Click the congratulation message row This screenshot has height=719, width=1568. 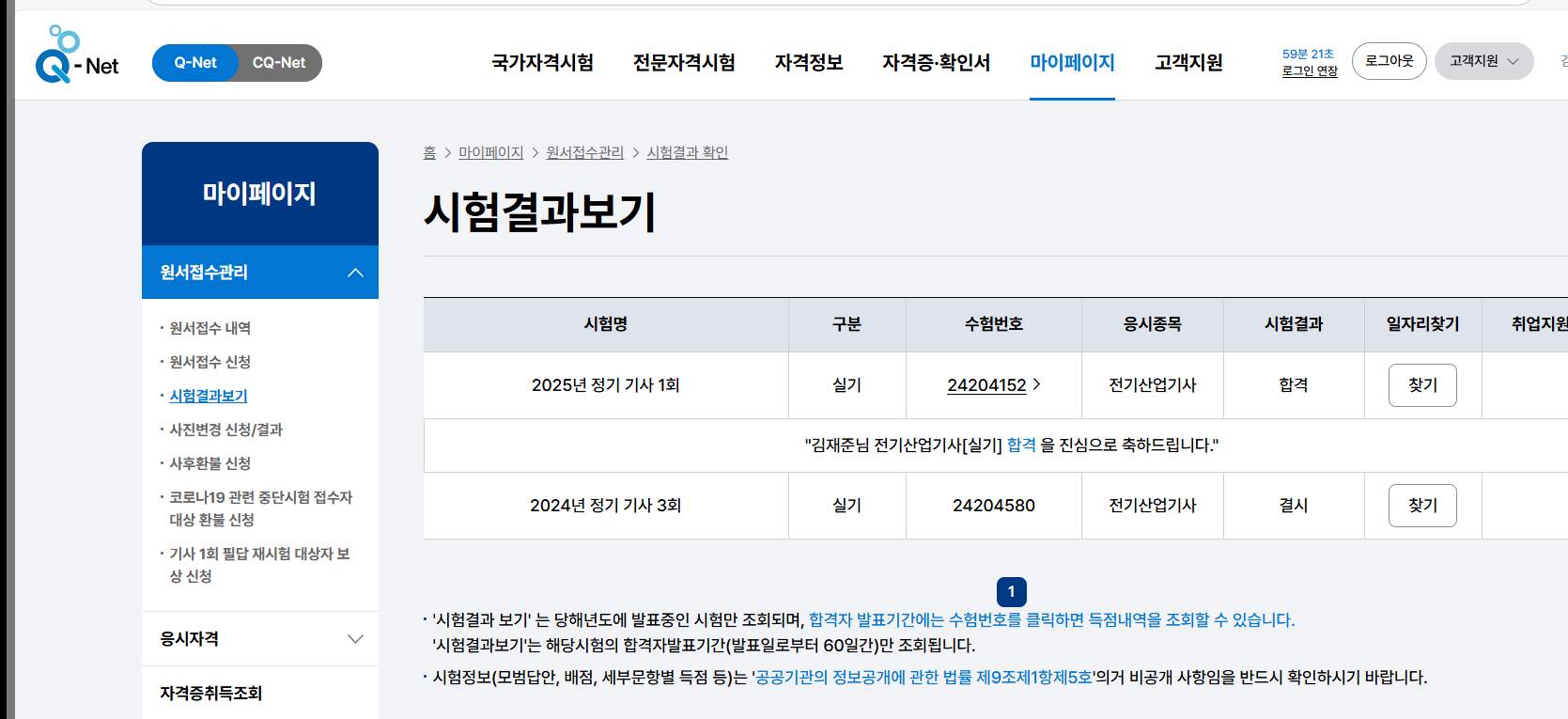click(996, 445)
